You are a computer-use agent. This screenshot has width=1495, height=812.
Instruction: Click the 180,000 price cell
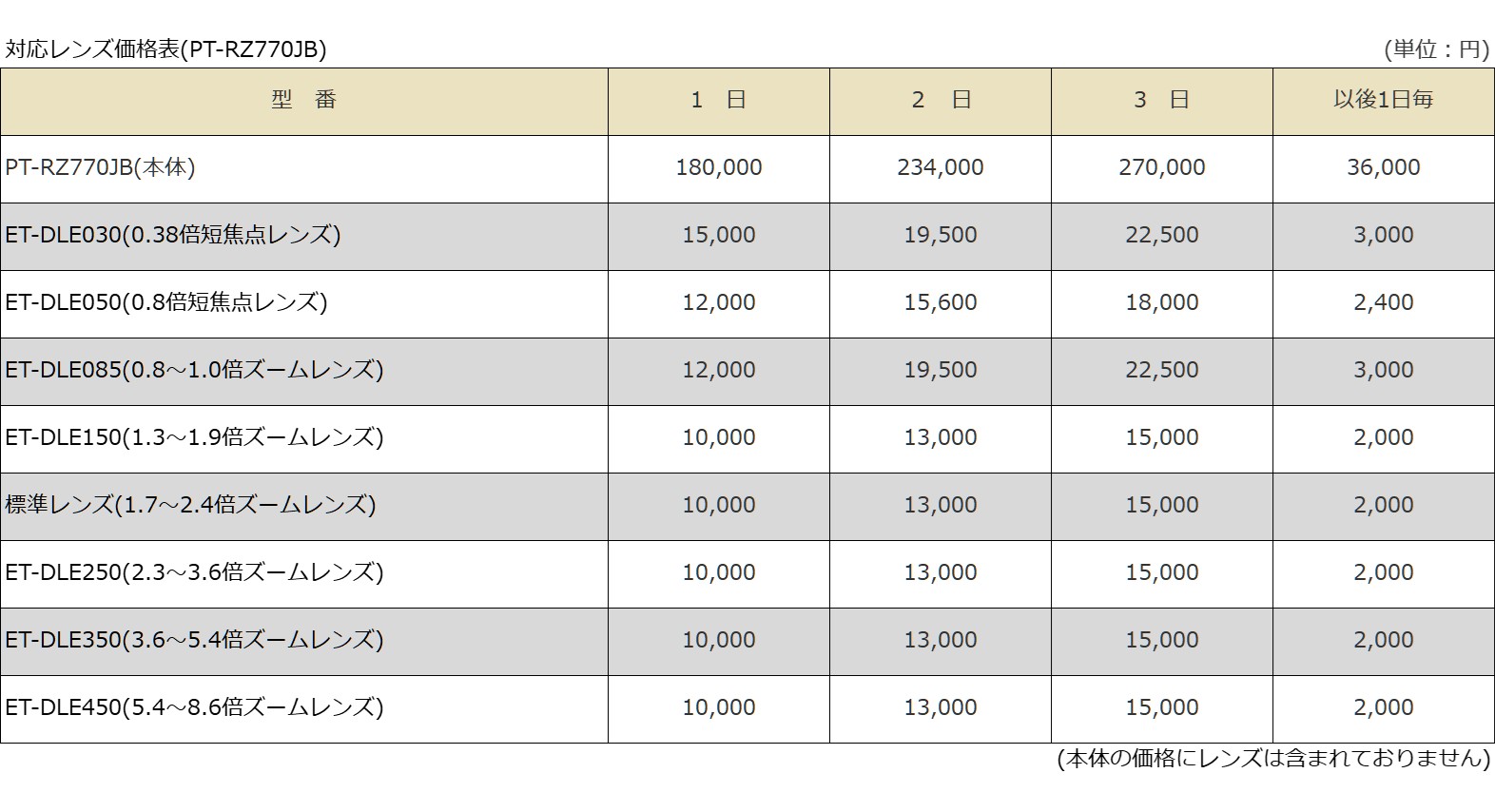click(719, 168)
